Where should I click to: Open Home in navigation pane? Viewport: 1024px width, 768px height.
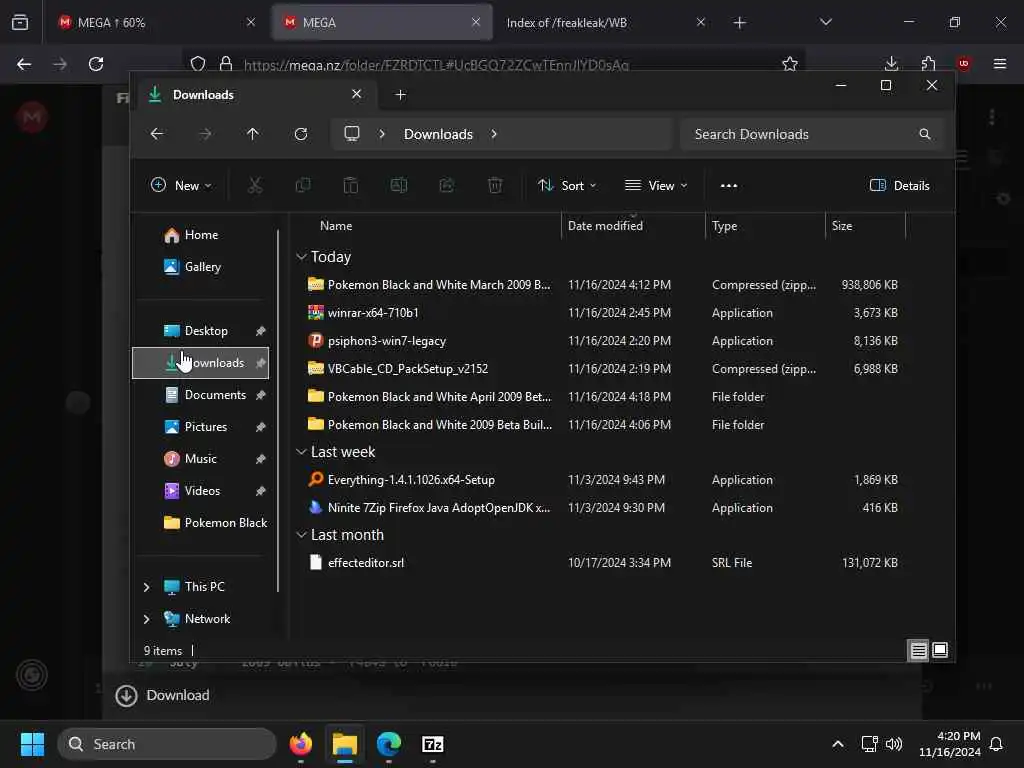pos(200,234)
